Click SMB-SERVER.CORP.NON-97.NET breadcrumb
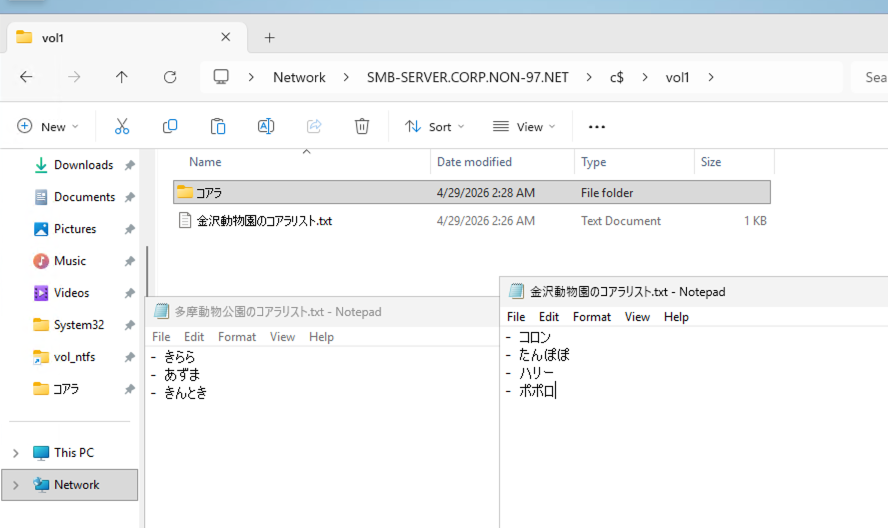Viewport: 888px width, 528px height. coord(467,77)
